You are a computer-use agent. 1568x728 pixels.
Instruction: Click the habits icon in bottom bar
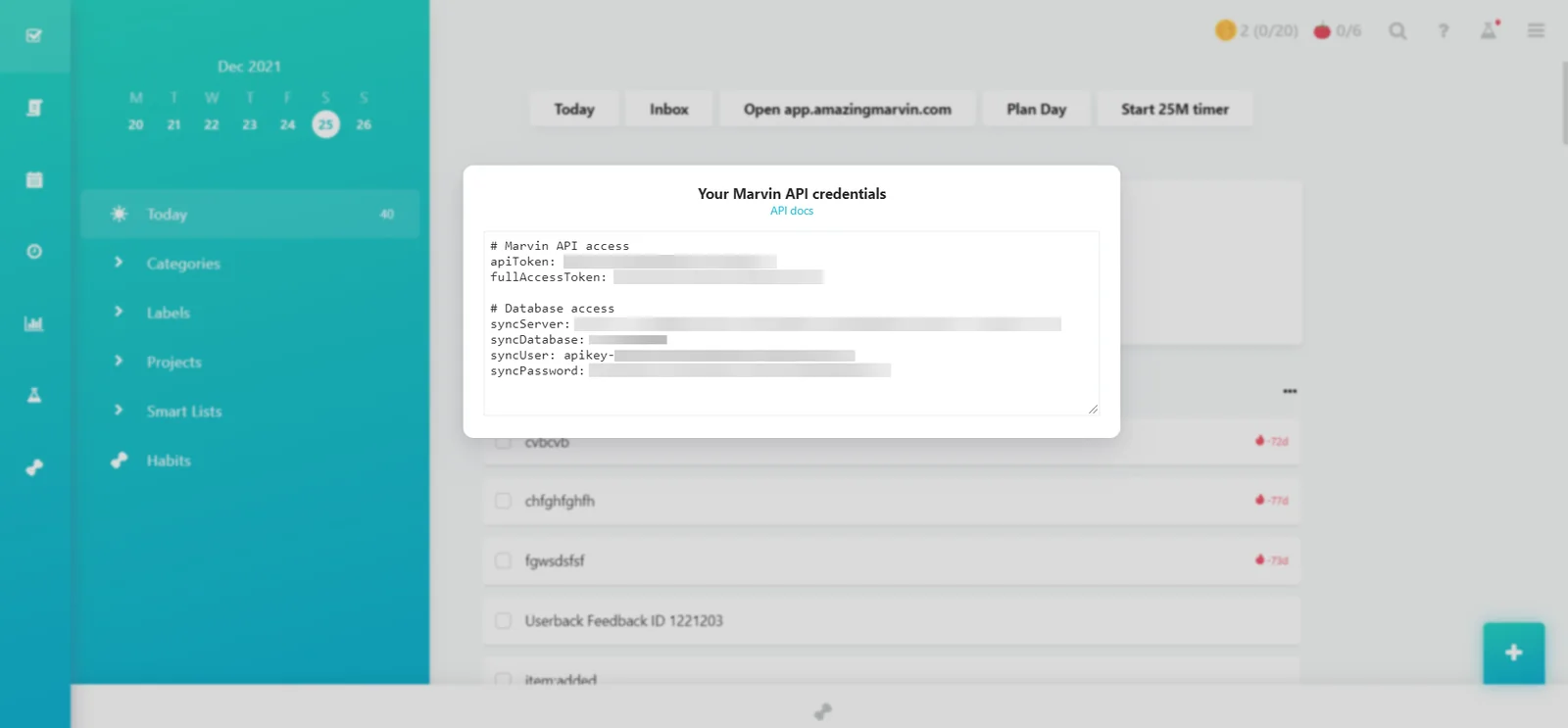(823, 711)
